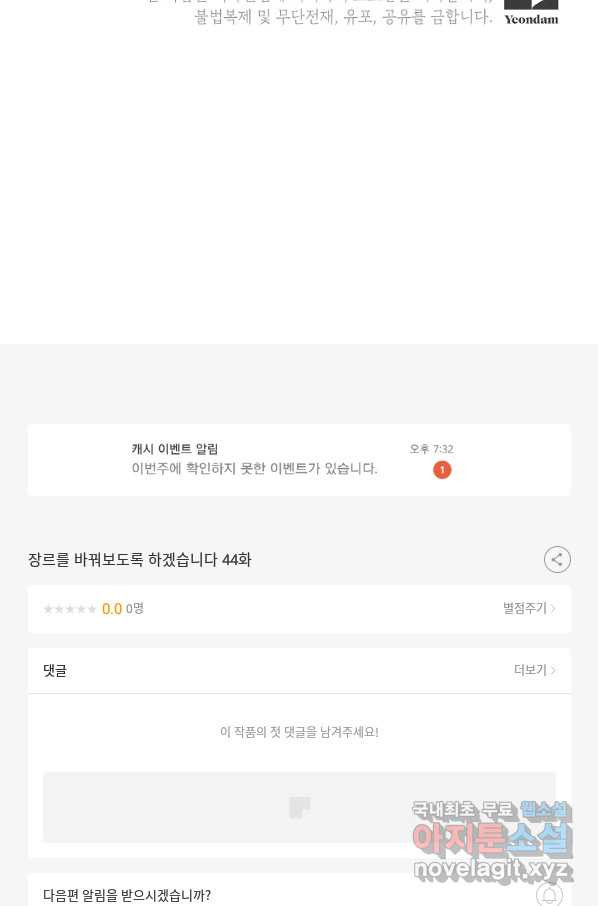Click the Yeondam publisher logo

531,13
